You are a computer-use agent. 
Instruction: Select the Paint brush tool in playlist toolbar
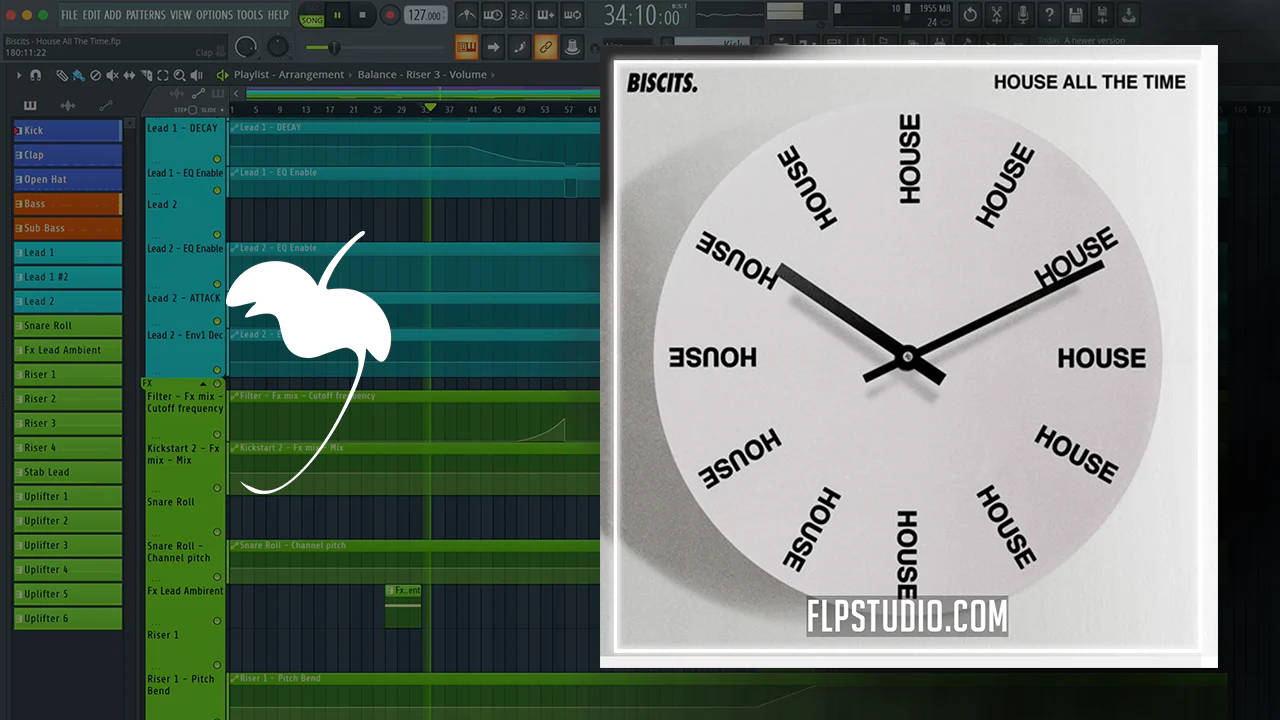click(78, 75)
